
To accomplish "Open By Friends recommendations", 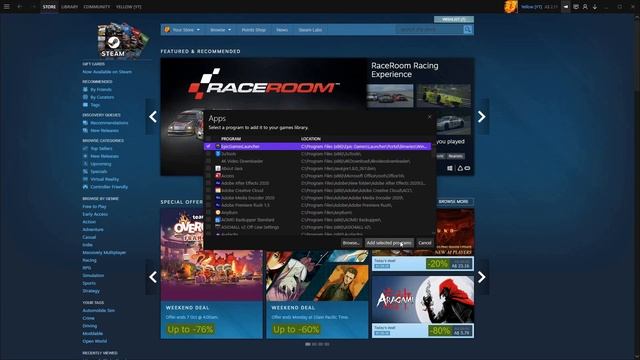I will 101,89.
